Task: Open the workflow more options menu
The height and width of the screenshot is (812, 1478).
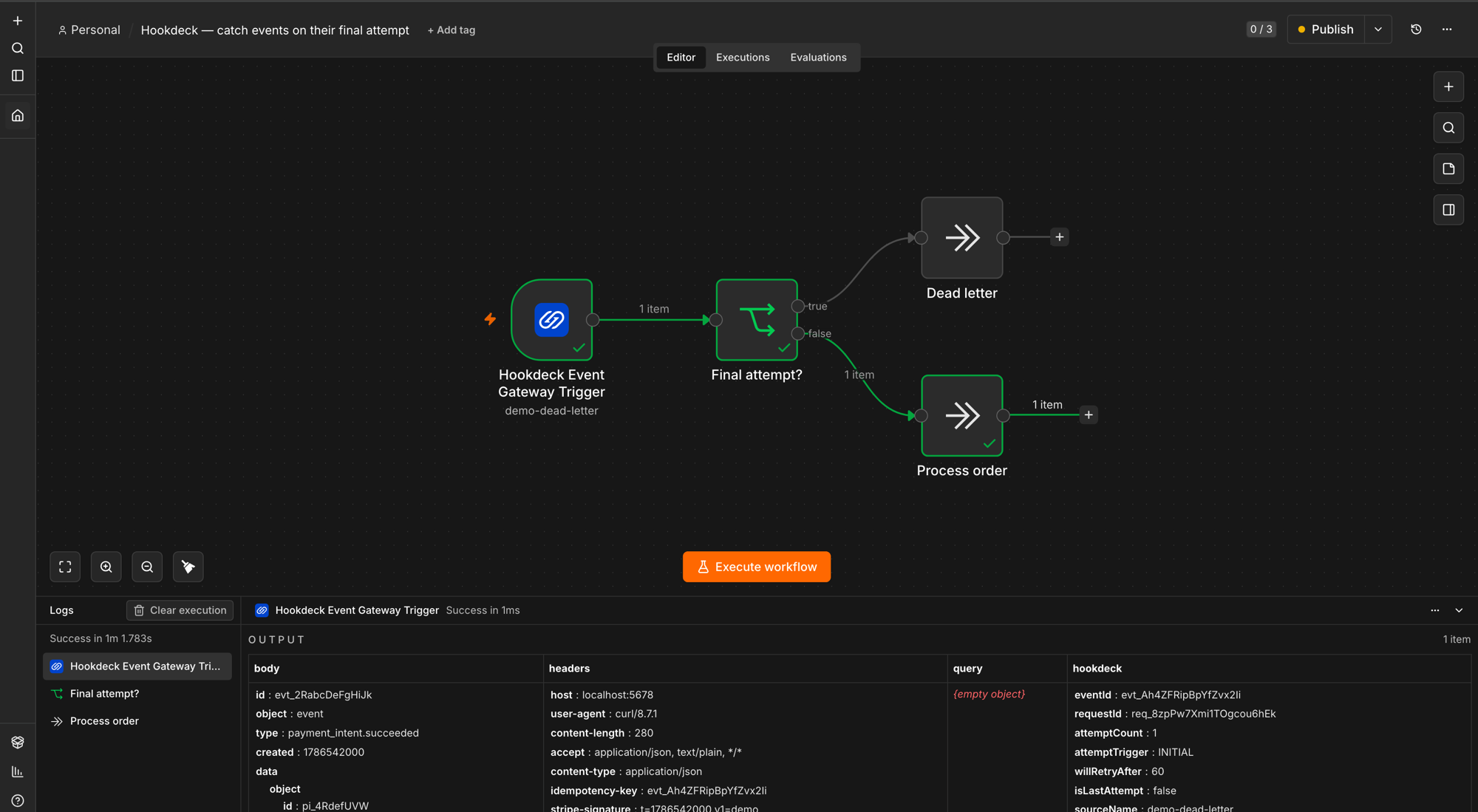Action: (1447, 30)
